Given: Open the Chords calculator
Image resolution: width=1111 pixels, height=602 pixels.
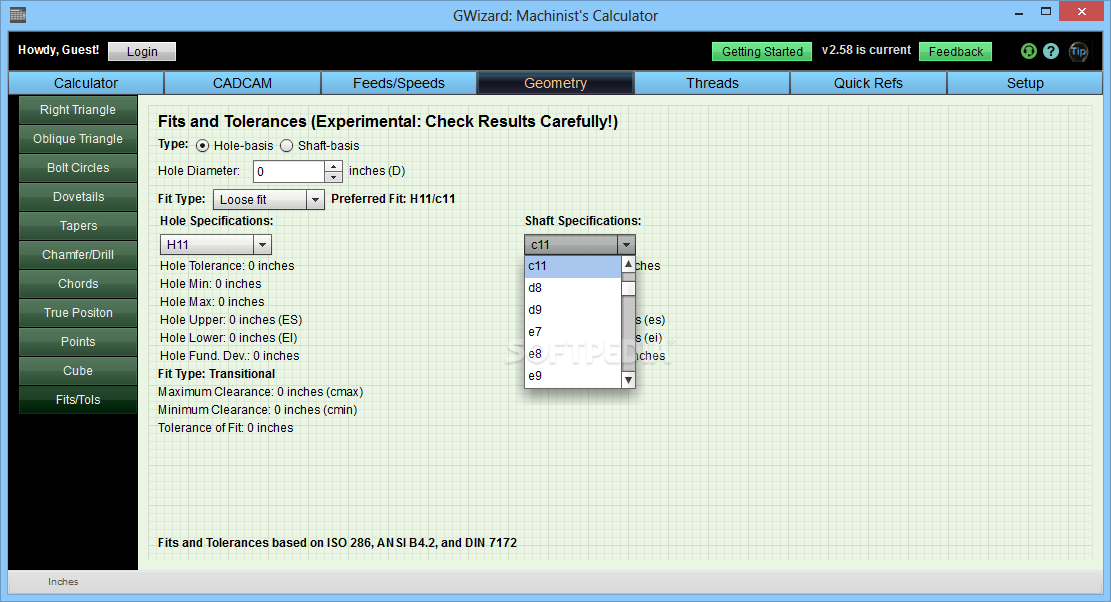Looking at the screenshot, I should point(78,284).
